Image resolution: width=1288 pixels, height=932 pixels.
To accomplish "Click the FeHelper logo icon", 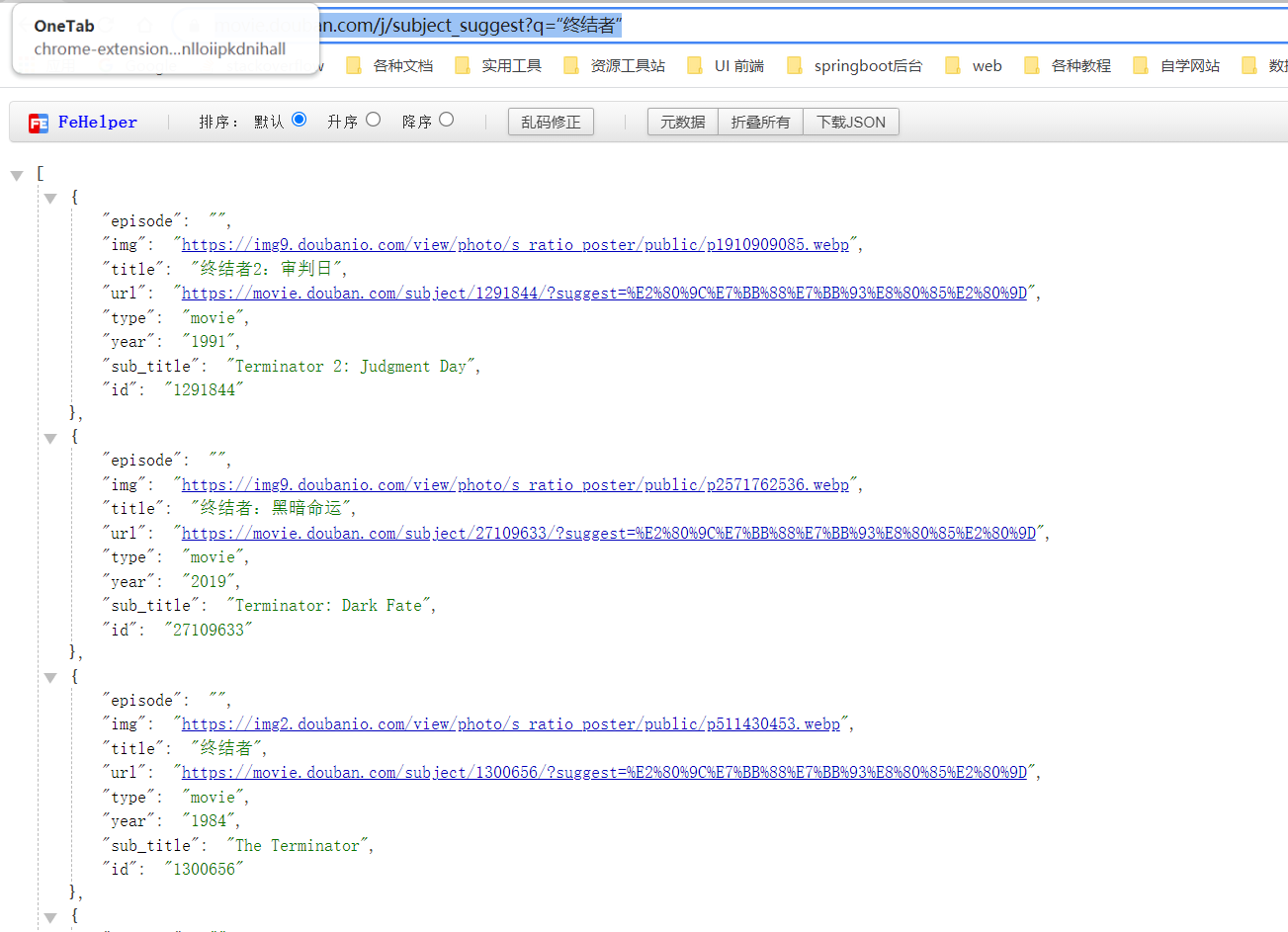I will tap(39, 123).
